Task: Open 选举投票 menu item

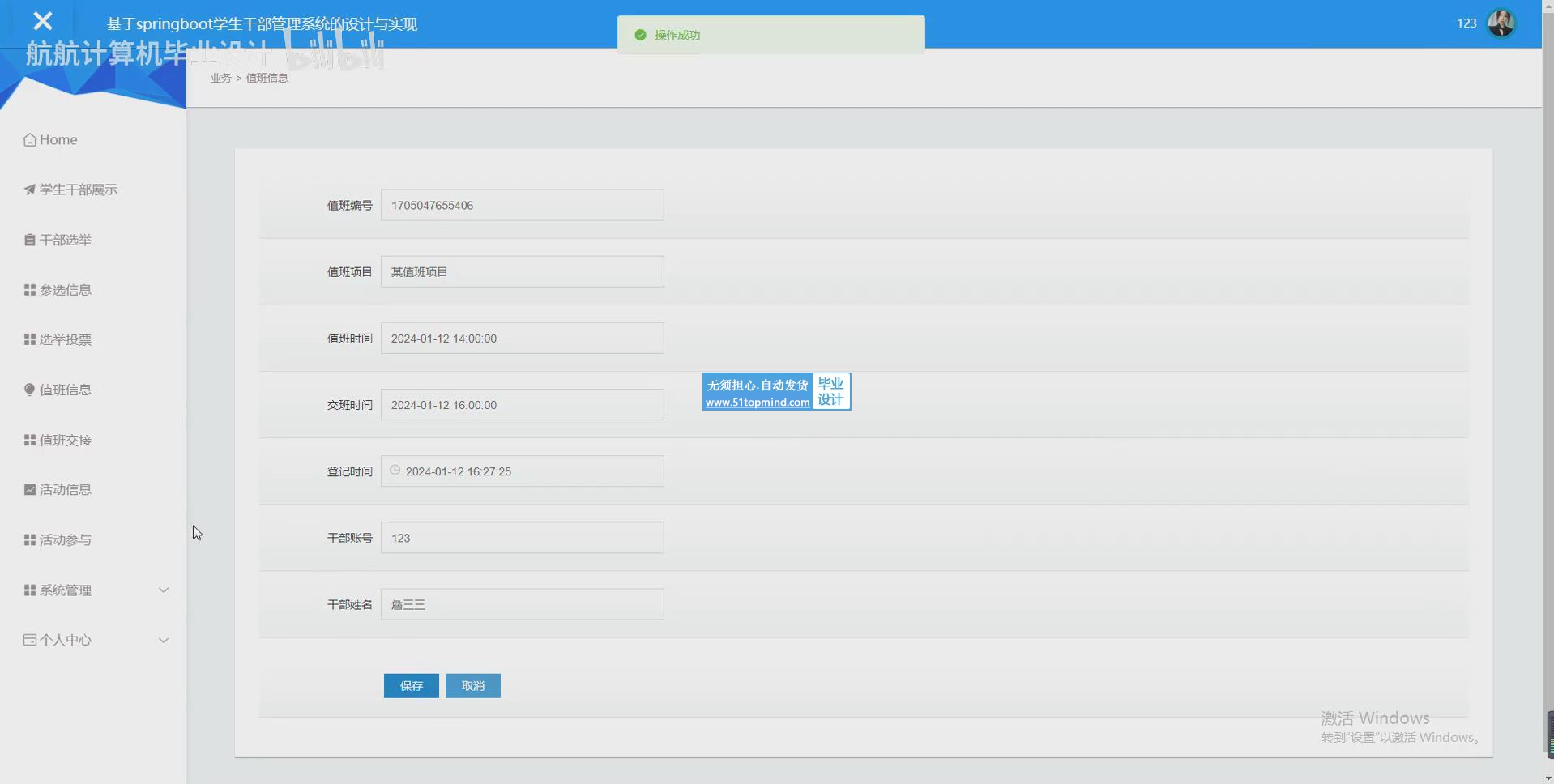Action: click(x=66, y=339)
